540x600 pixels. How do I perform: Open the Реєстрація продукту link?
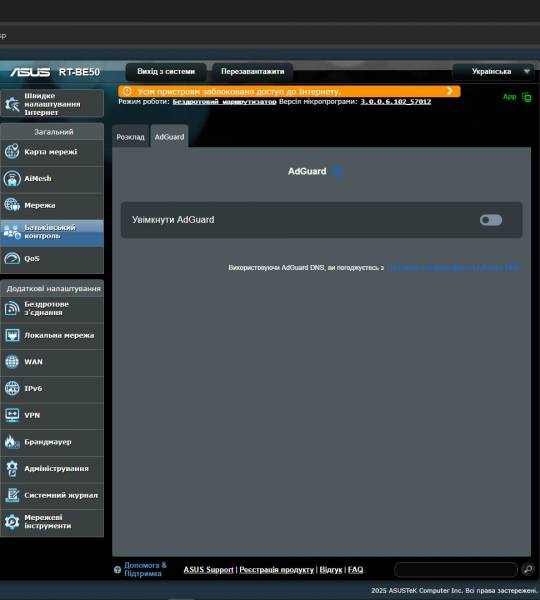tap(276, 570)
